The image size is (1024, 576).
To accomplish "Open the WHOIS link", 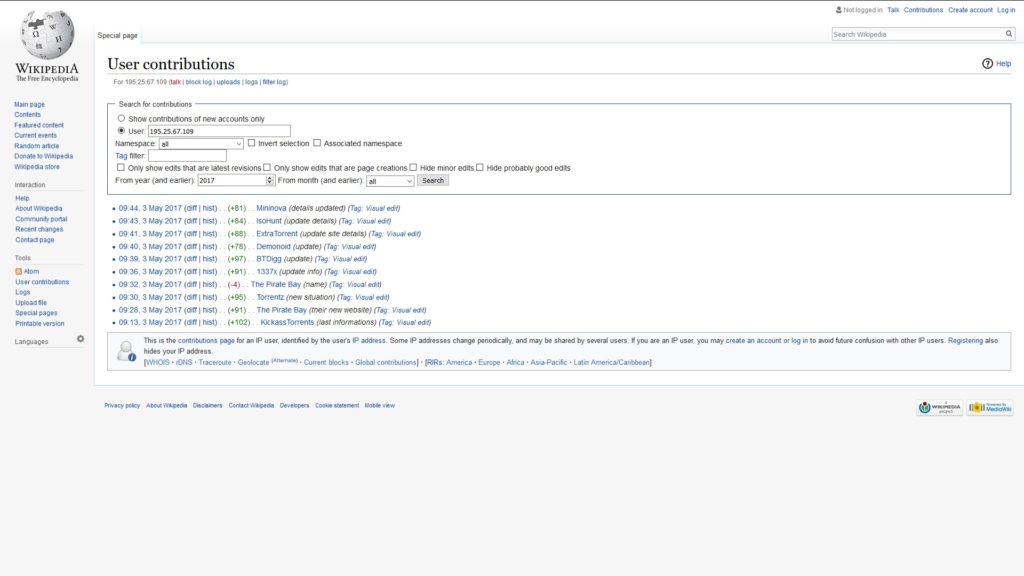I will click(x=157, y=362).
